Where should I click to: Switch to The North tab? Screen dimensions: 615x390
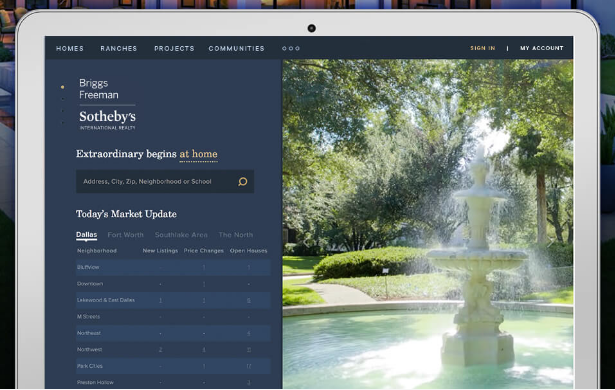(235, 235)
